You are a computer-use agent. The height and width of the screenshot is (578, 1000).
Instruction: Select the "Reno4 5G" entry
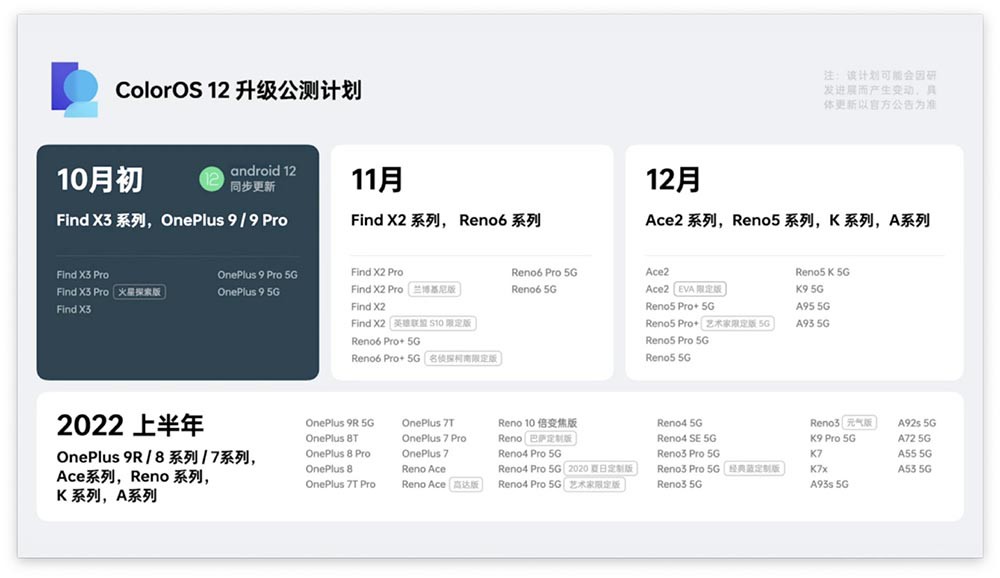tap(679, 423)
